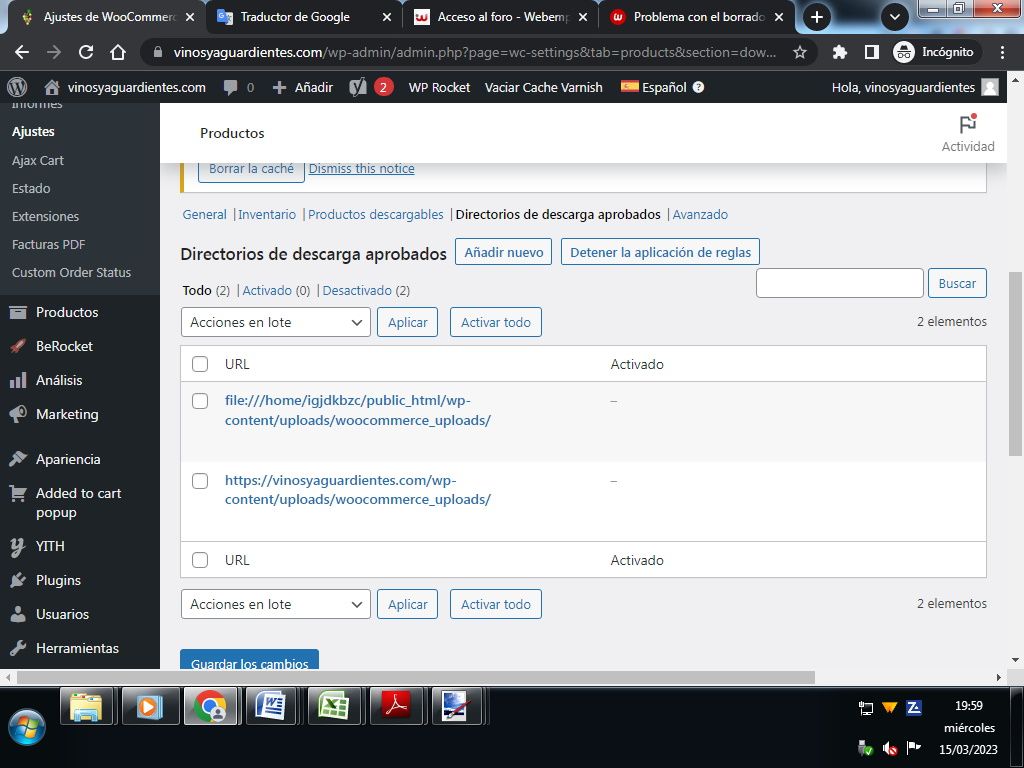Screen dimensions: 1024x768
Task: Click Detener la aplicación de reglas
Action: [x=660, y=252]
